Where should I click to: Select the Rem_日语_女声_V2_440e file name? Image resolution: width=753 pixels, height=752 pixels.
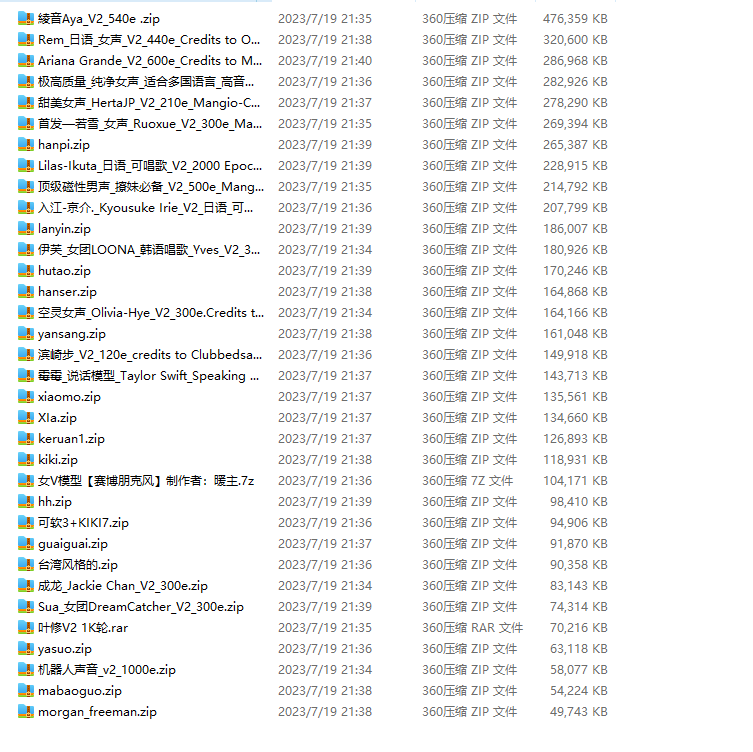(x=149, y=40)
